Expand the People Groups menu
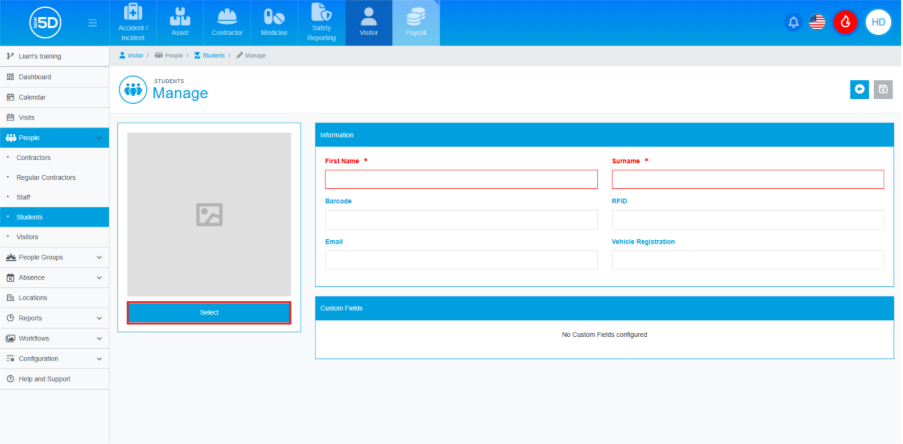This screenshot has height=444, width=903. point(54,257)
